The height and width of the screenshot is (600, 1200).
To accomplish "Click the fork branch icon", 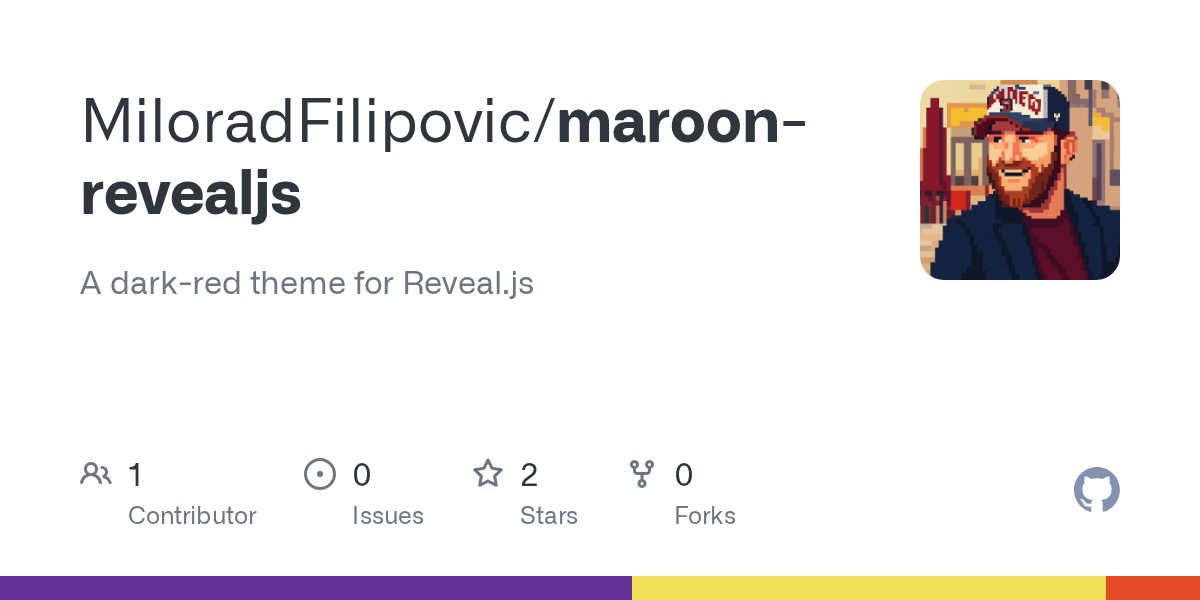I will tap(642, 473).
